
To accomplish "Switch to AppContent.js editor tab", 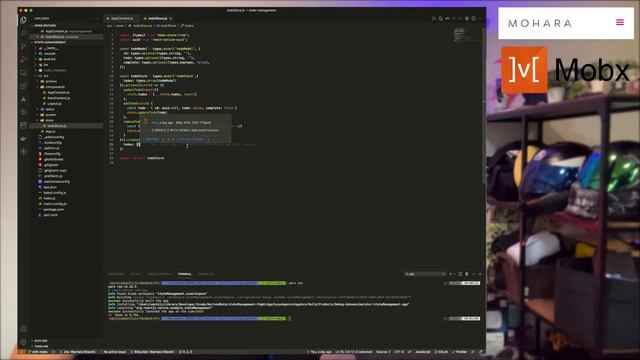I will [121, 18].
